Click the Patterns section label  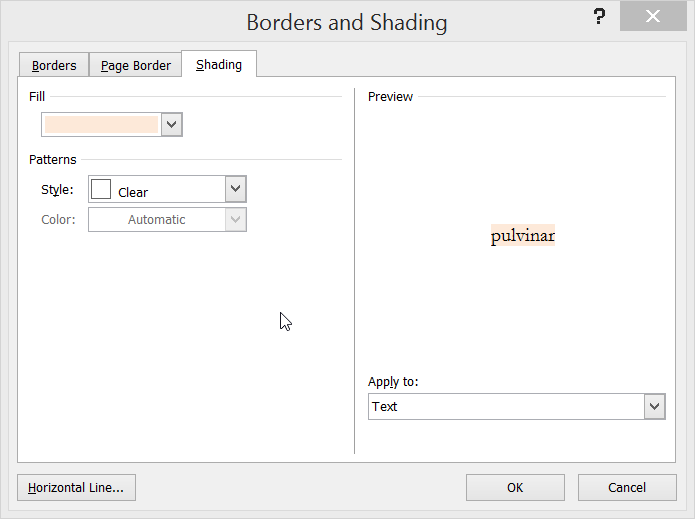(x=53, y=160)
